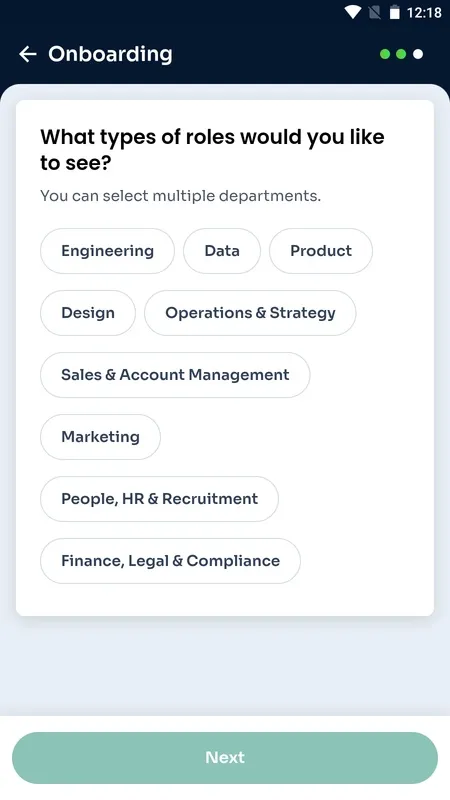The image size is (450, 800).
Task: Click the second green progress dot
Action: pos(402,54)
